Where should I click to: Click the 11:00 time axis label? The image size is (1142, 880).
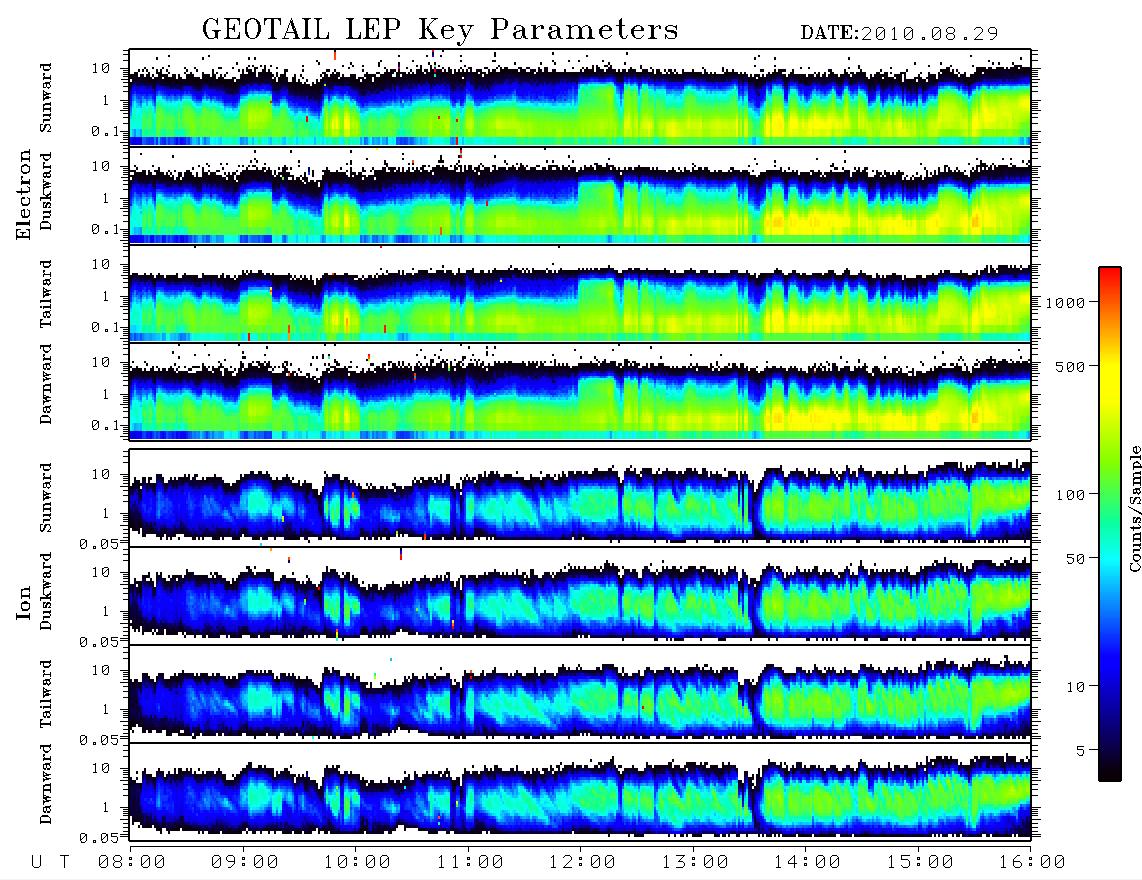(x=470, y=862)
